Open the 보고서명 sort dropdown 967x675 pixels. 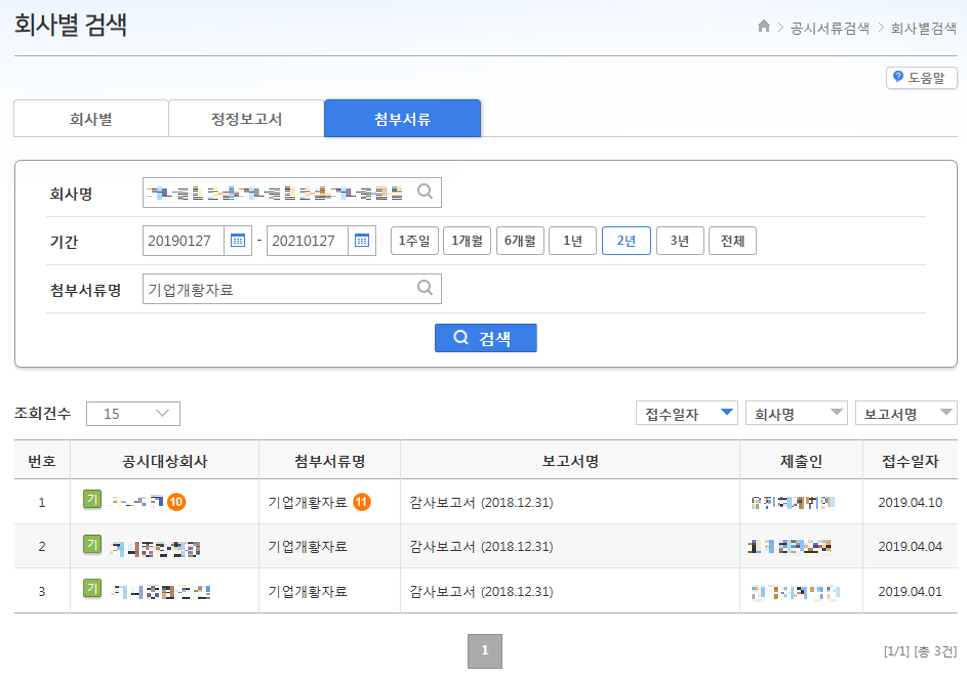[x=906, y=412]
